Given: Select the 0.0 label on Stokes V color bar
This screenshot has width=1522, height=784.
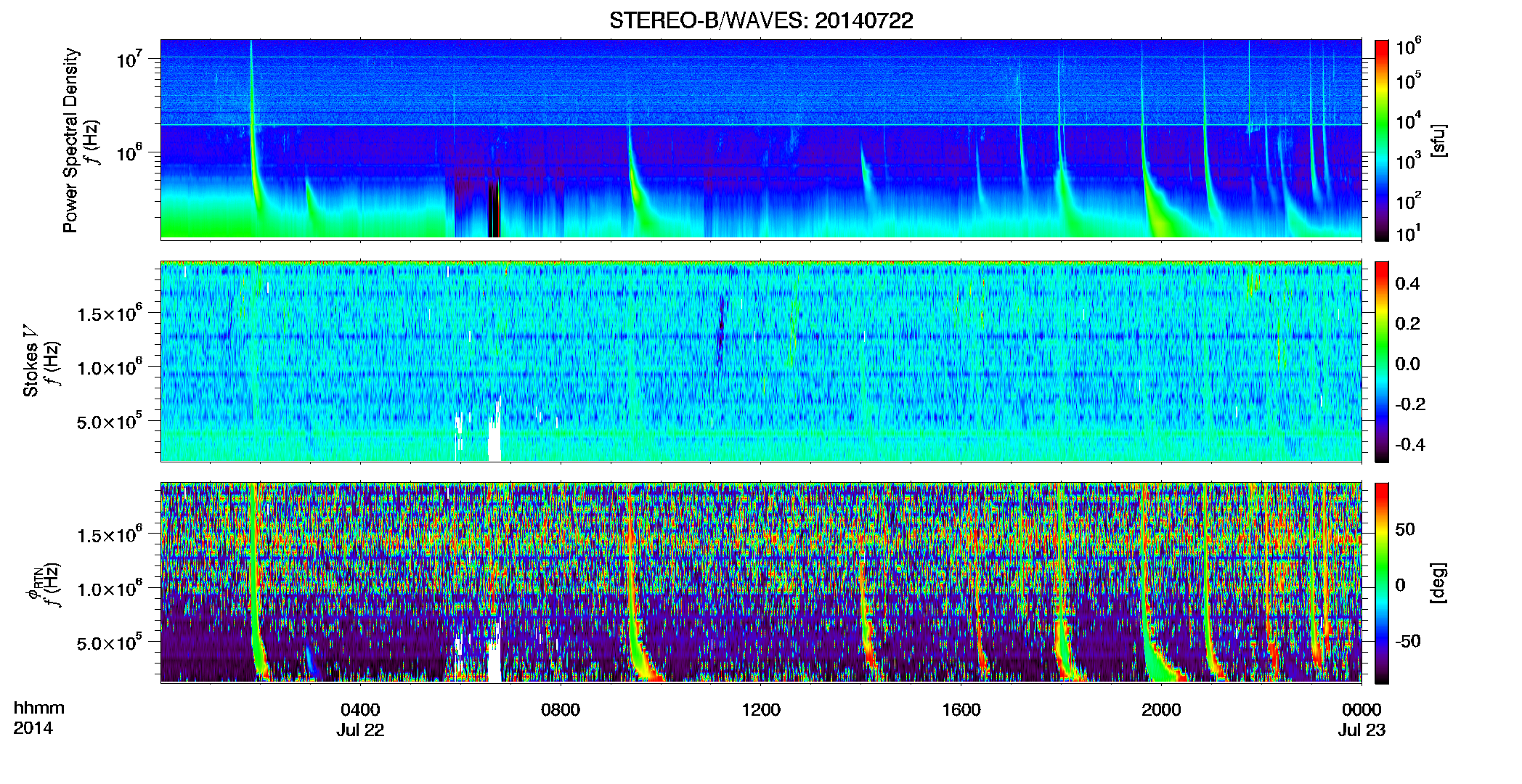Looking at the screenshot, I should [1407, 364].
